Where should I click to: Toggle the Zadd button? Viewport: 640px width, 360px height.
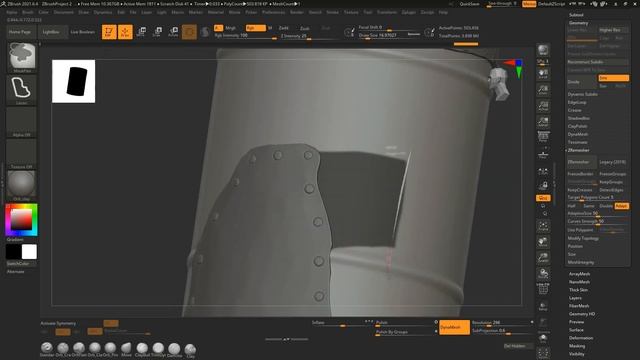tap(284, 28)
